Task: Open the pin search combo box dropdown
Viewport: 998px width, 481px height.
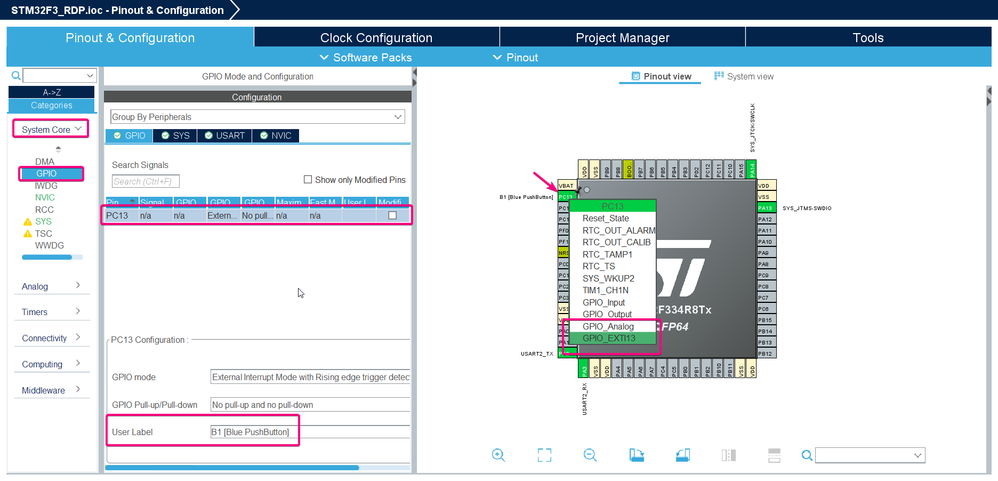Action: (x=918, y=455)
